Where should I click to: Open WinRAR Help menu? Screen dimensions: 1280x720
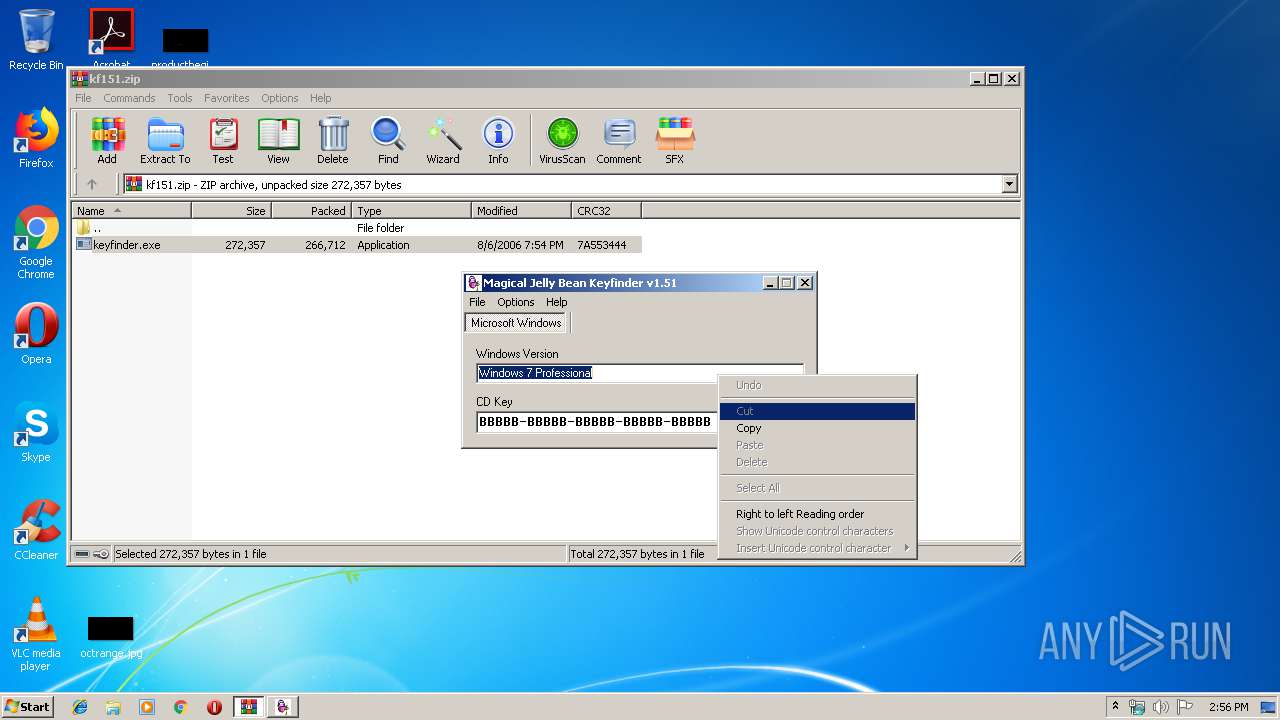320,98
